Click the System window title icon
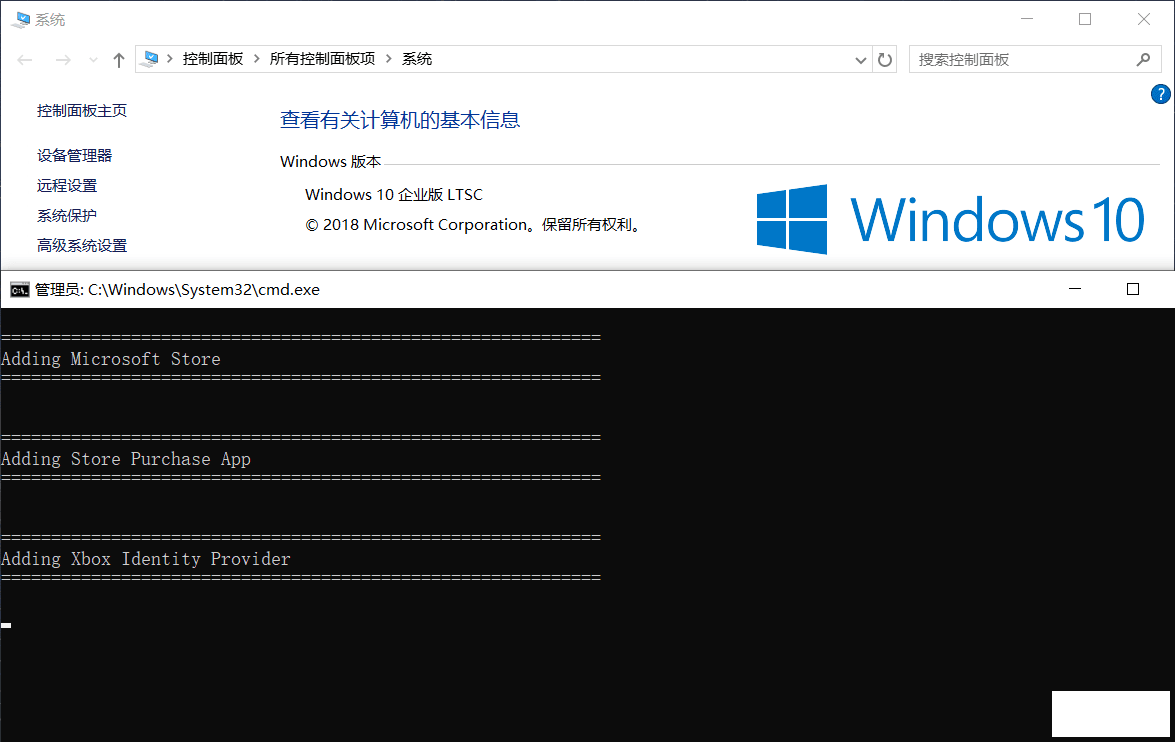Viewport: 1175px width, 742px height. pos(21,19)
